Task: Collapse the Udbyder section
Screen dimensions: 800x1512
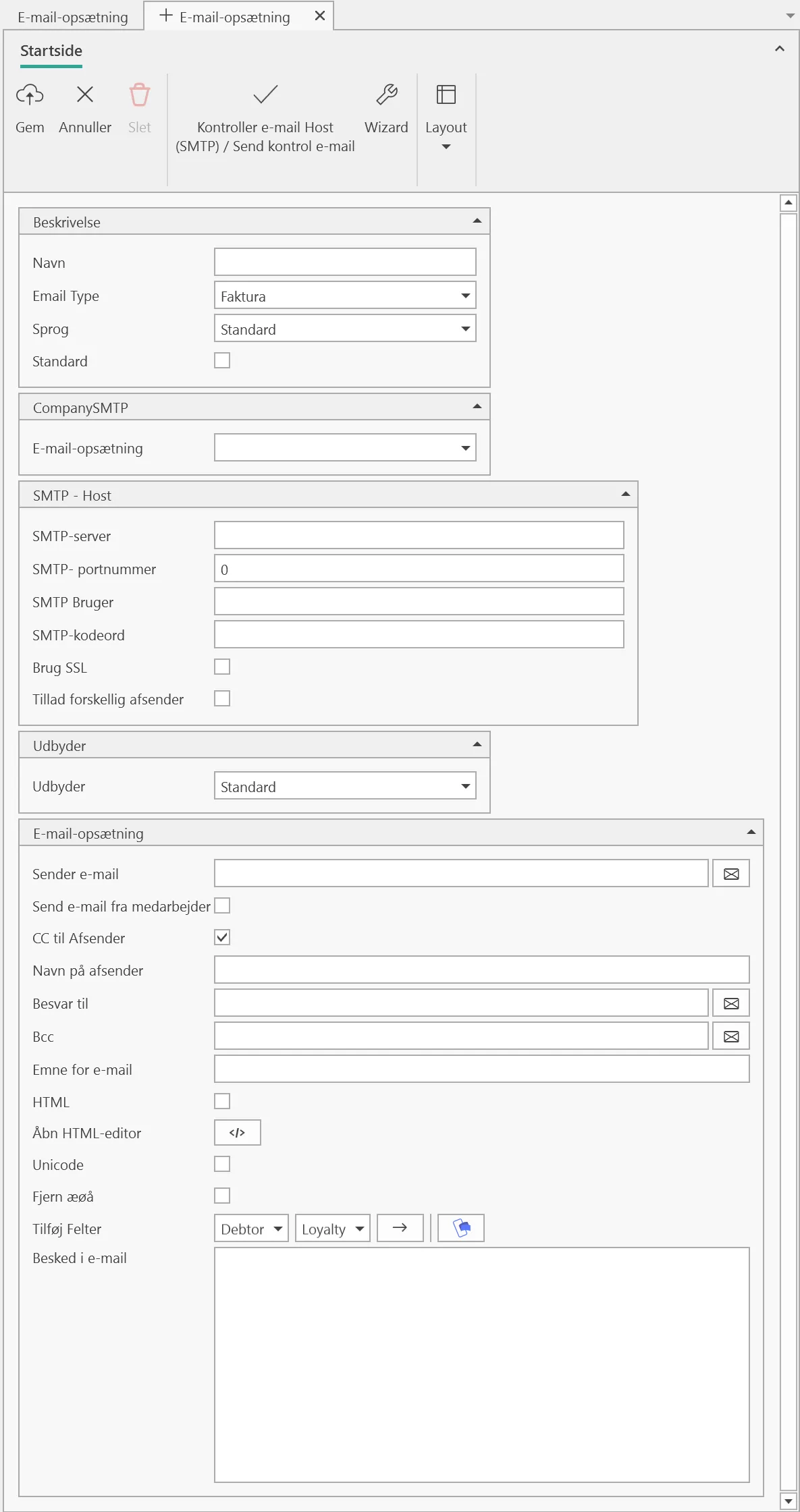Action: click(477, 744)
